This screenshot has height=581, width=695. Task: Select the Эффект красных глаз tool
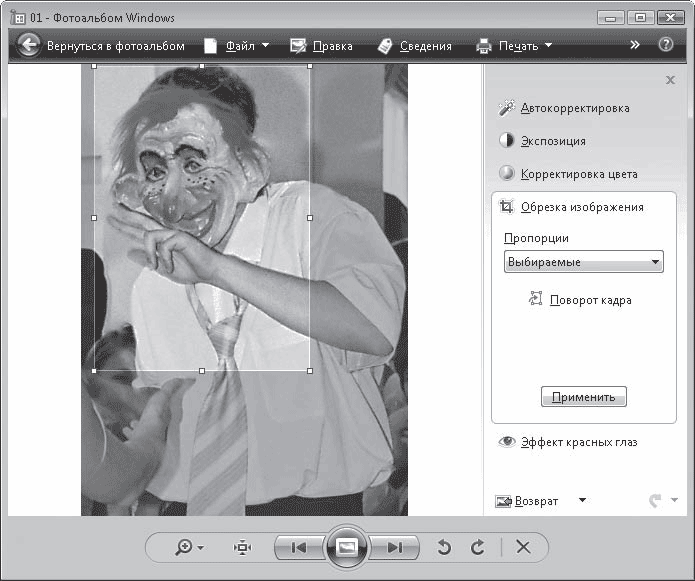click(x=578, y=442)
